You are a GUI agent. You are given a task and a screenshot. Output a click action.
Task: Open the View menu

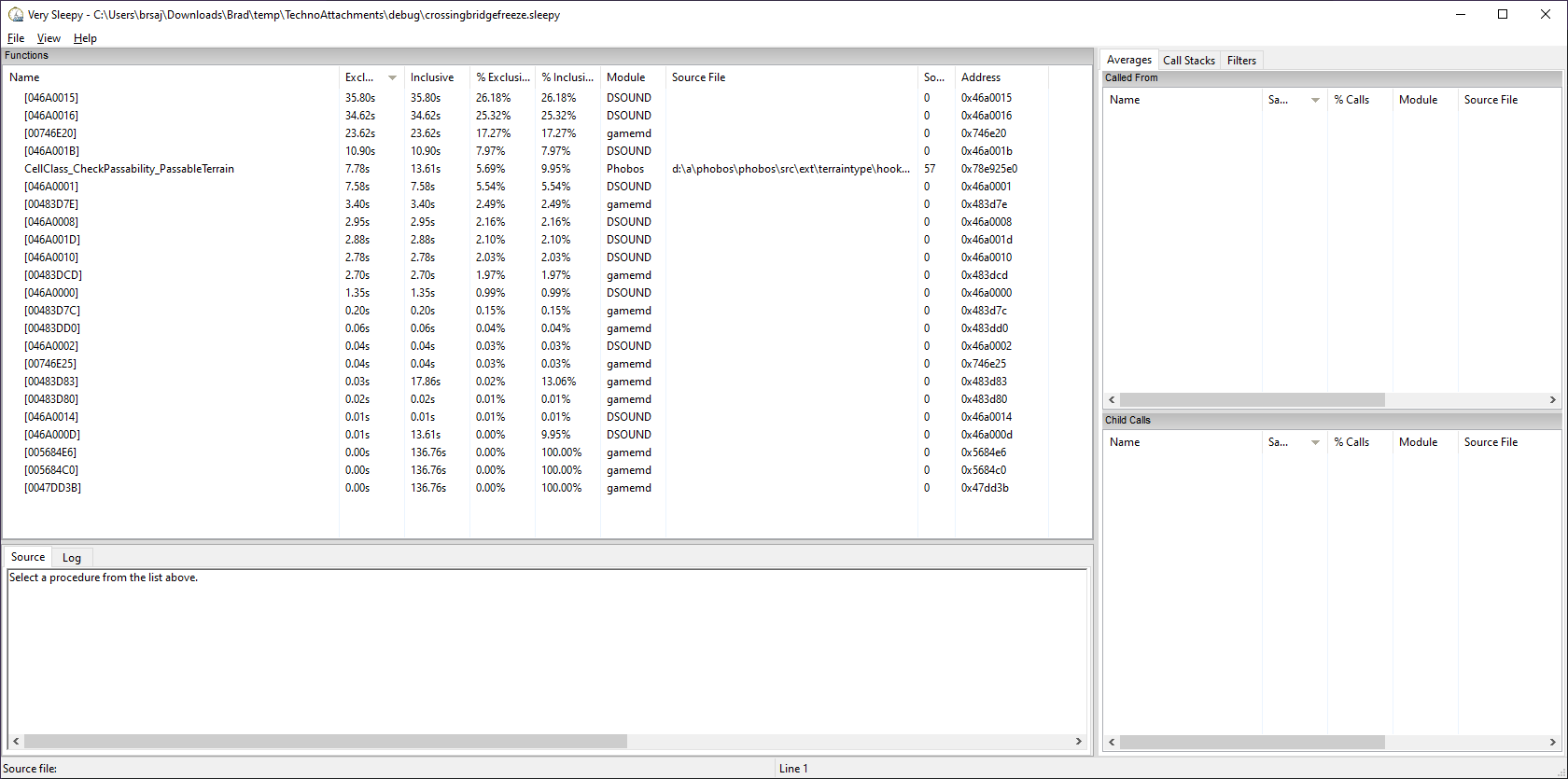pyautogui.click(x=49, y=38)
